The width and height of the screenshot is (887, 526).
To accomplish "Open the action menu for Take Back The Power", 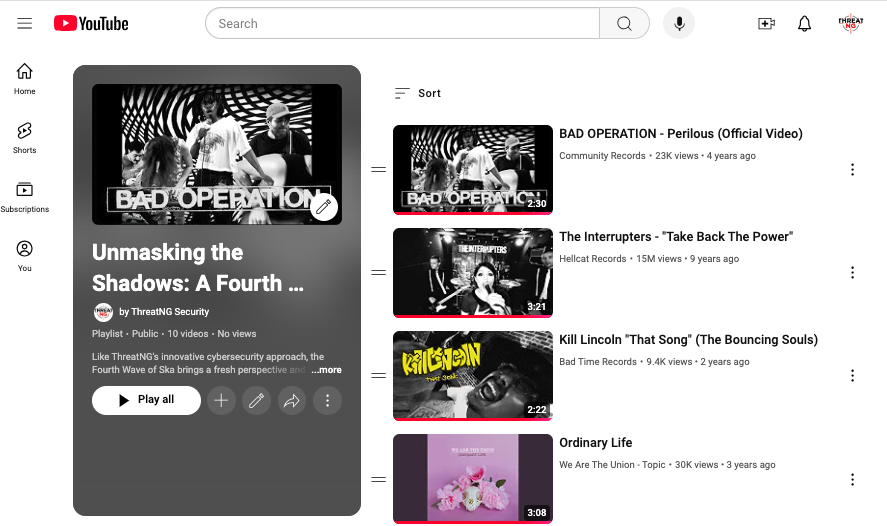I will click(x=852, y=273).
